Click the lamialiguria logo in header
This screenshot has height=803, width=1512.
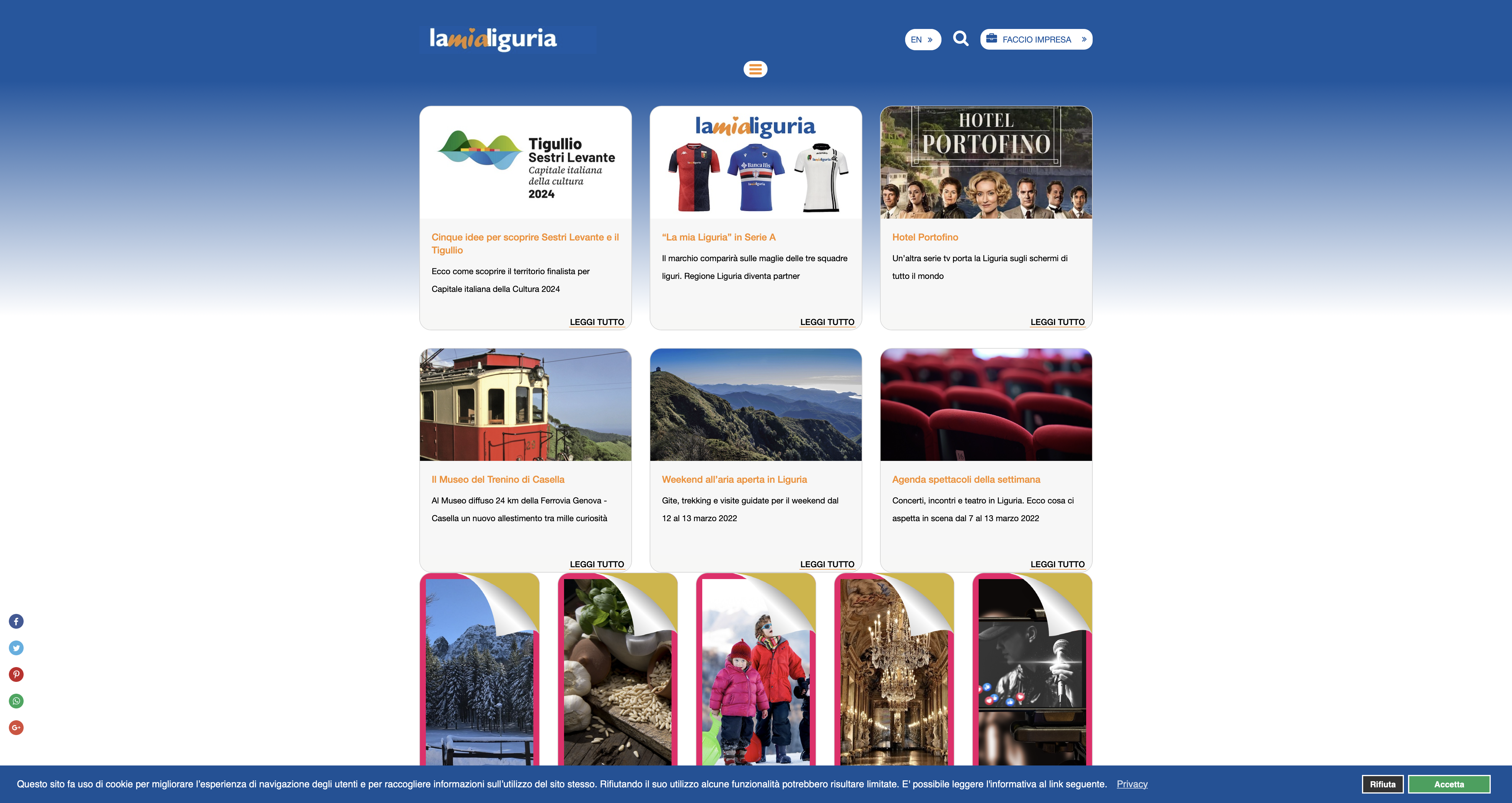click(x=493, y=39)
